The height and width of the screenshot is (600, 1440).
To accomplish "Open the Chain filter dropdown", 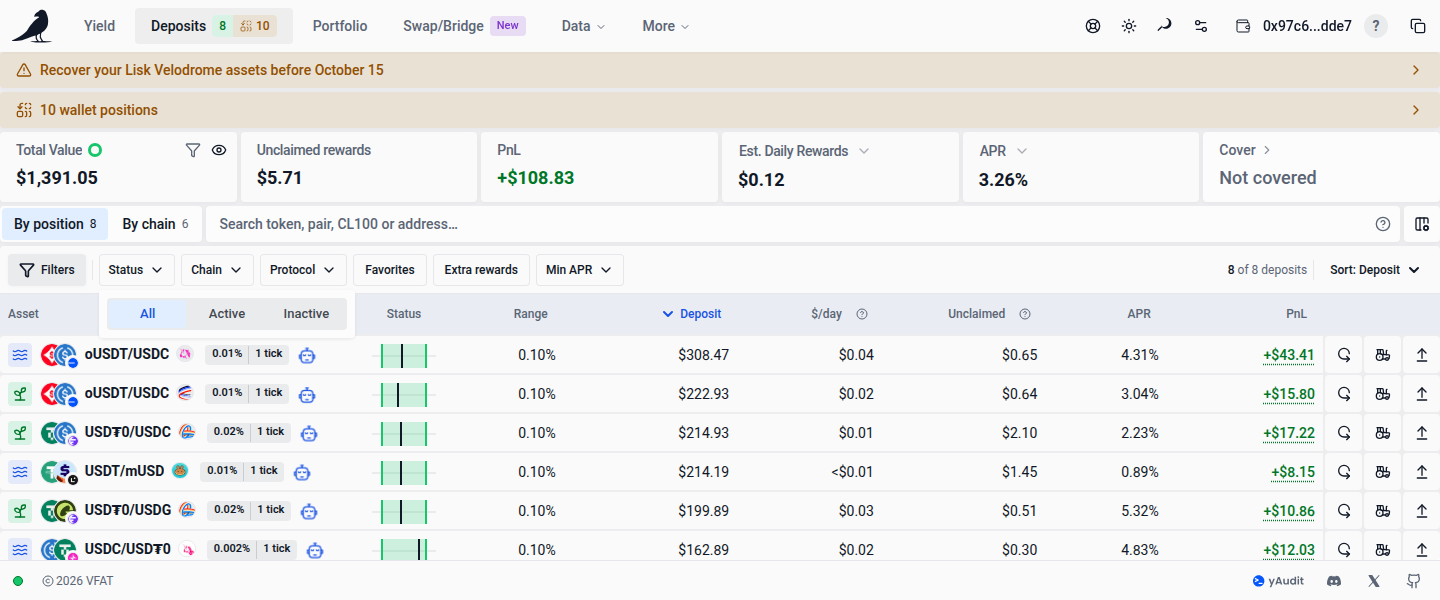I will point(217,270).
